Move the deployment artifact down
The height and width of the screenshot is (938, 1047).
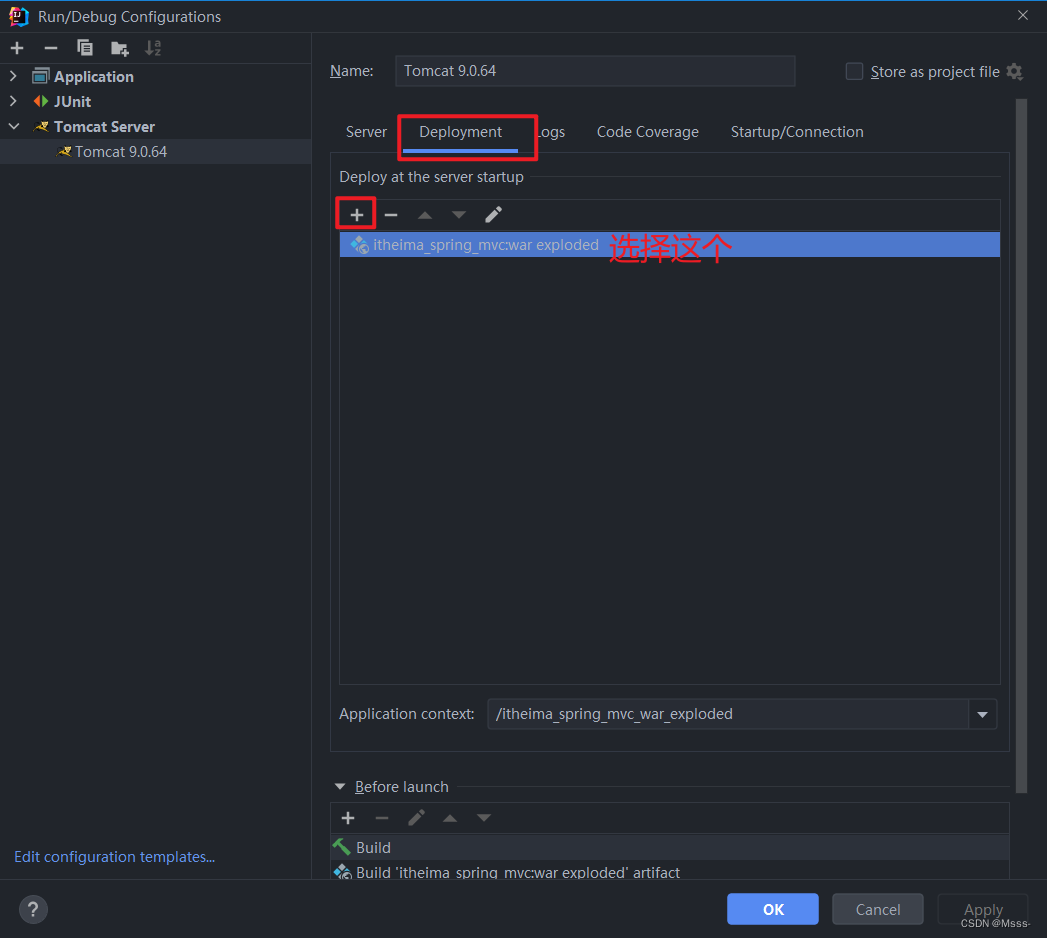point(458,213)
